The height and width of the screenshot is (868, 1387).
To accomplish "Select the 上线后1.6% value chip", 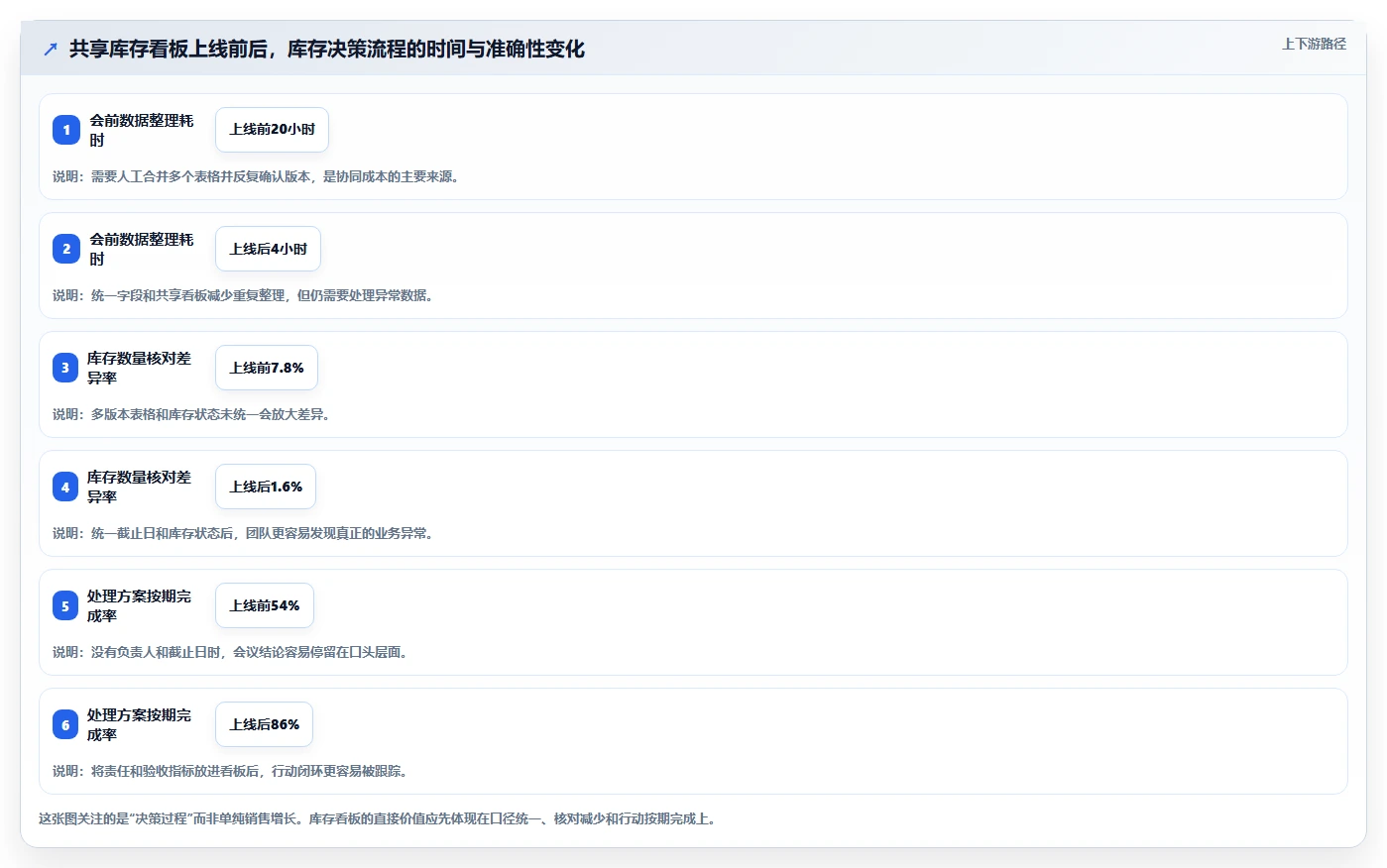I will (266, 487).
